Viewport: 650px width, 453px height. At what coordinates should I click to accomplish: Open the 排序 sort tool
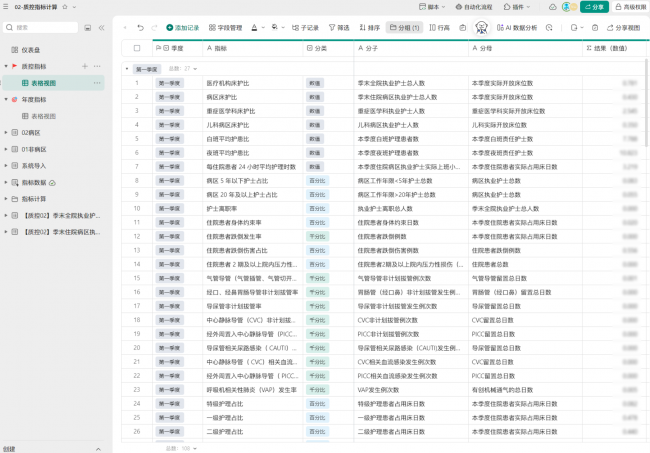click(369, 28)
